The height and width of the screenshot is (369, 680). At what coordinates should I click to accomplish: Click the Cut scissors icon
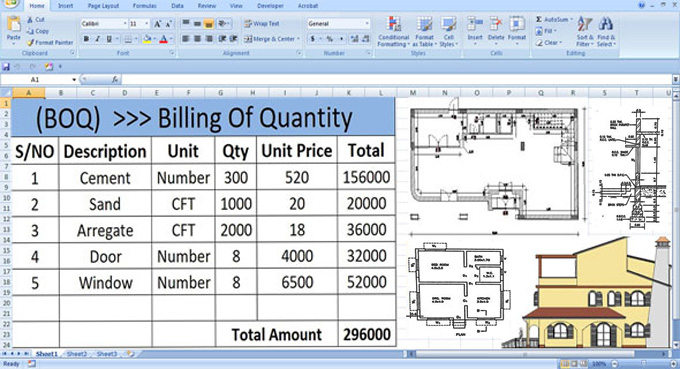click(x=30, y=20)
